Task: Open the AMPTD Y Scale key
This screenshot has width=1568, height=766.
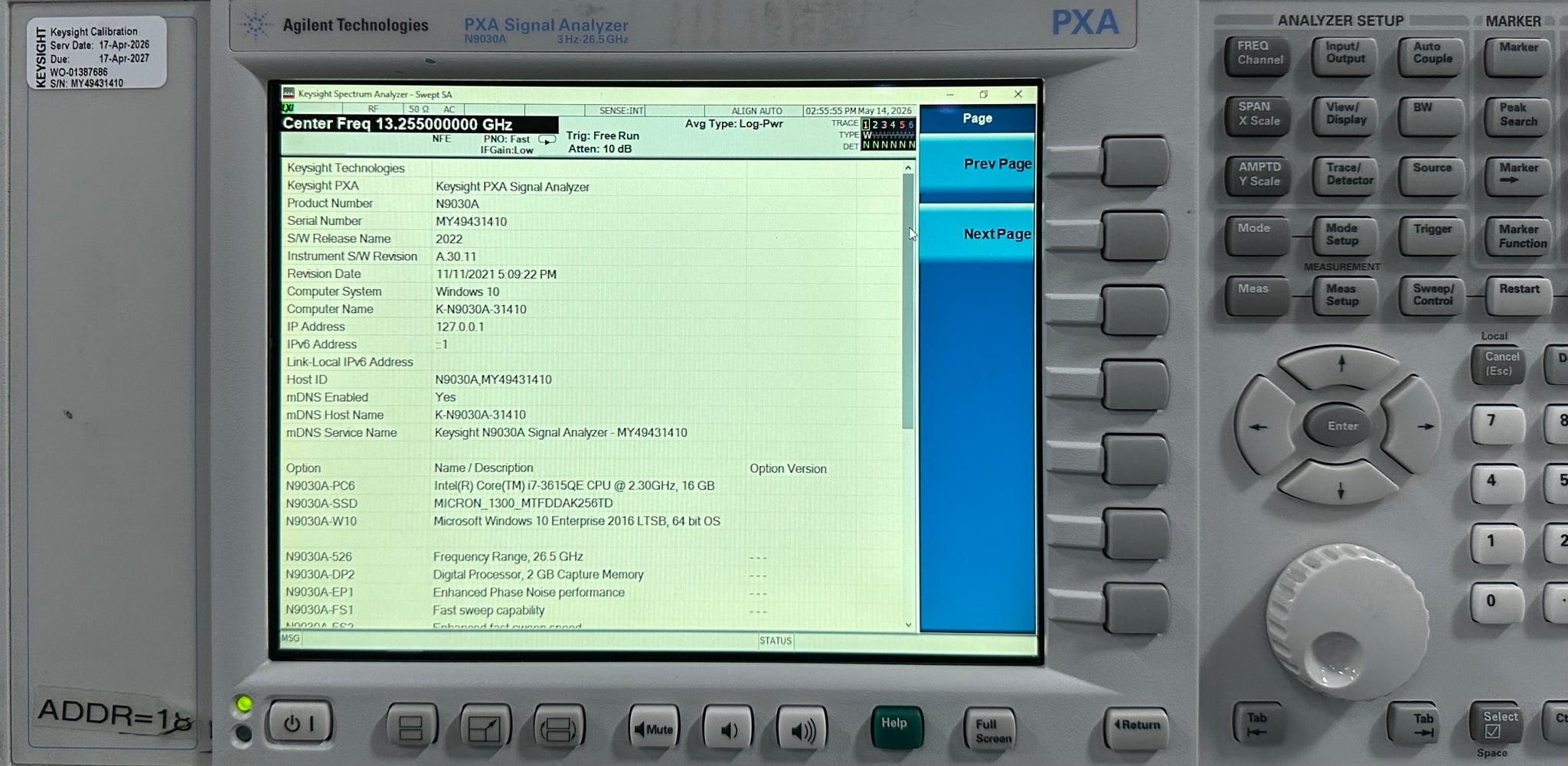Action: pyautogui.click(x=1259, y=176)
